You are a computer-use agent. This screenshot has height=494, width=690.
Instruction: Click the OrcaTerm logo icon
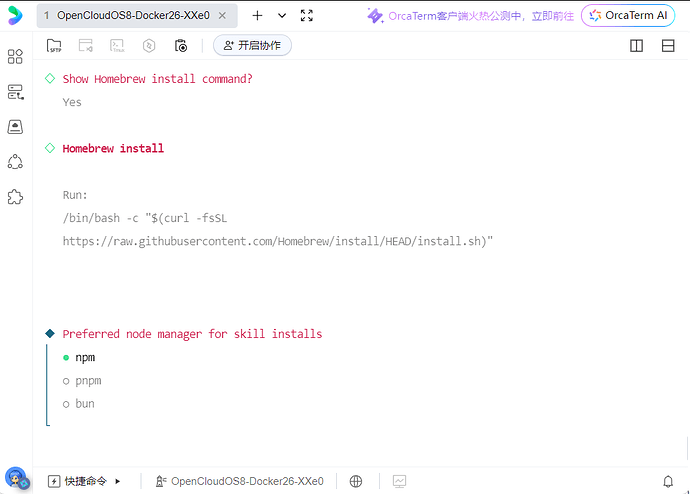15,15
